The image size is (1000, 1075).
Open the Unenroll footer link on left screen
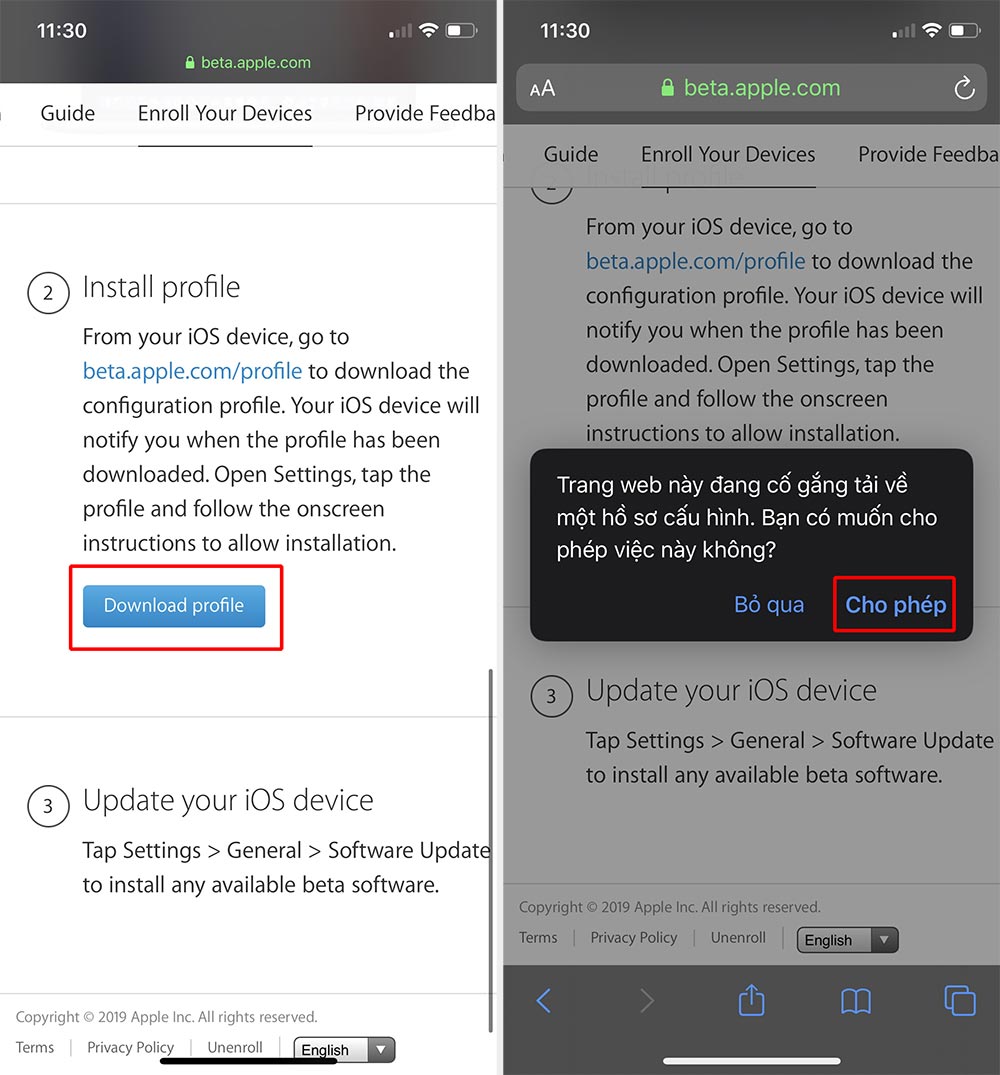click(x=235, y=1048)
